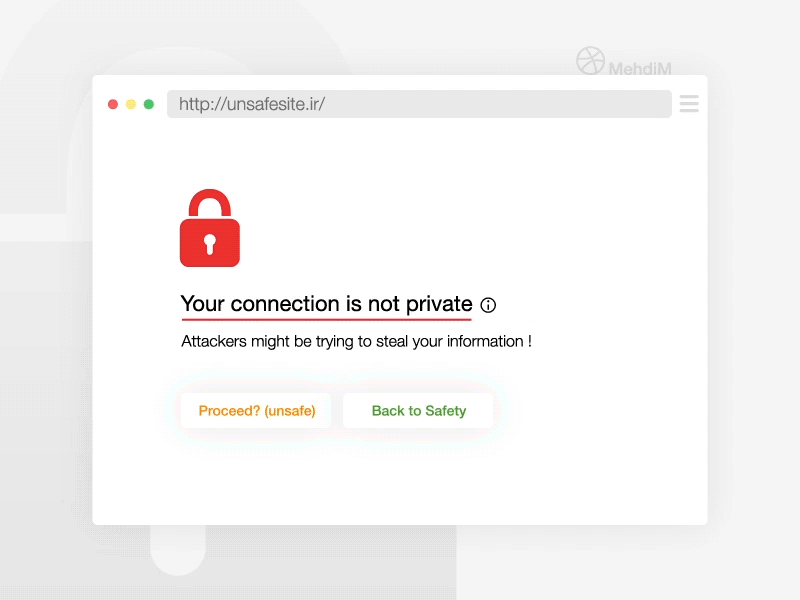Click the MehdiM watermark text

(x=640, y=70)
